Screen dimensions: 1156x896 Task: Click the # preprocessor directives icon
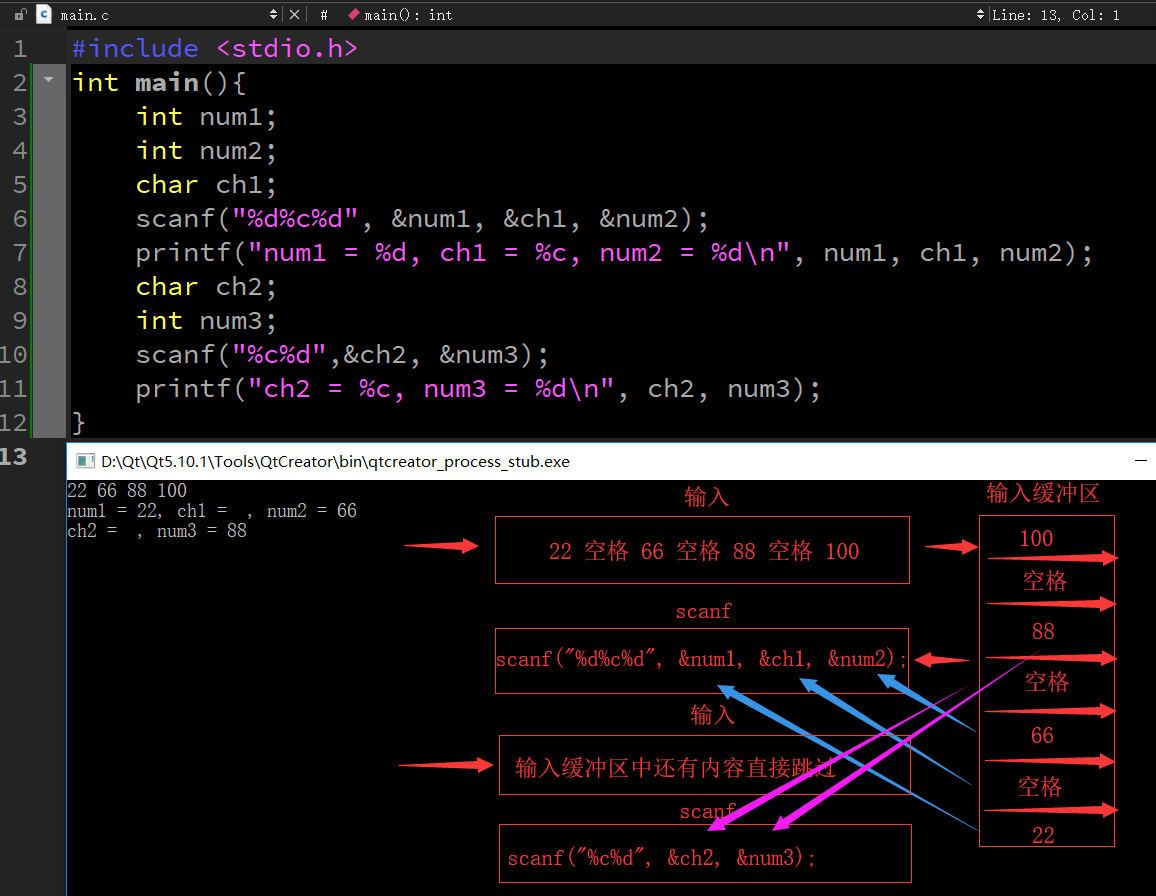(324, 15)
